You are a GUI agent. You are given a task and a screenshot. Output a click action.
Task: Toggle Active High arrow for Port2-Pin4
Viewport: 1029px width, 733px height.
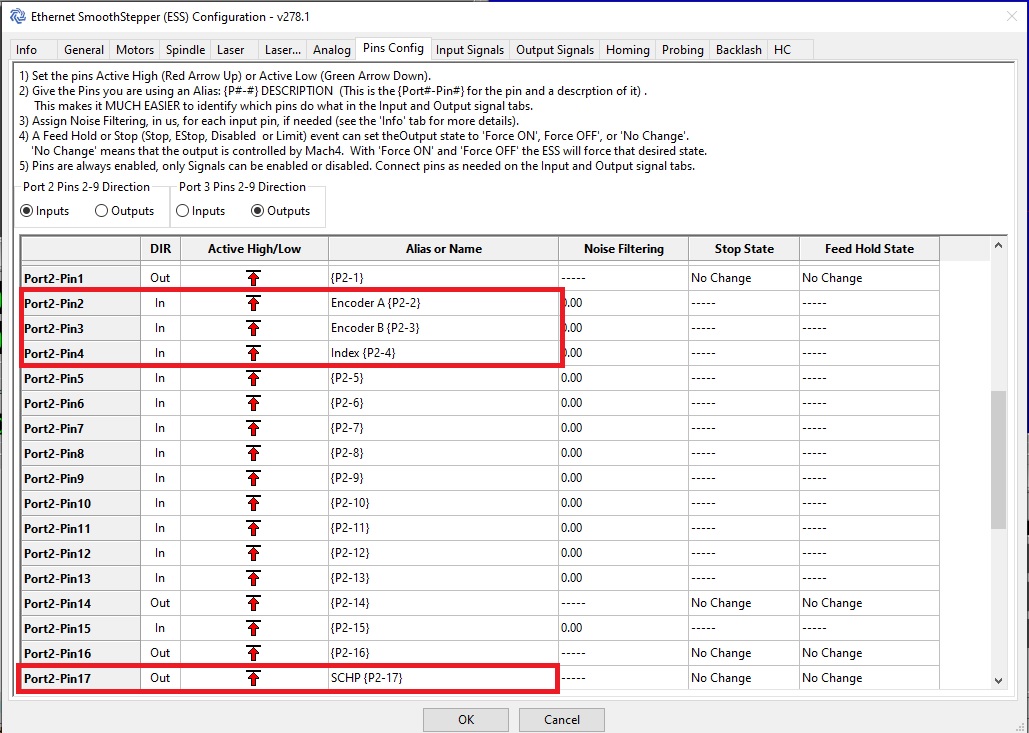(x=253, y=353)
